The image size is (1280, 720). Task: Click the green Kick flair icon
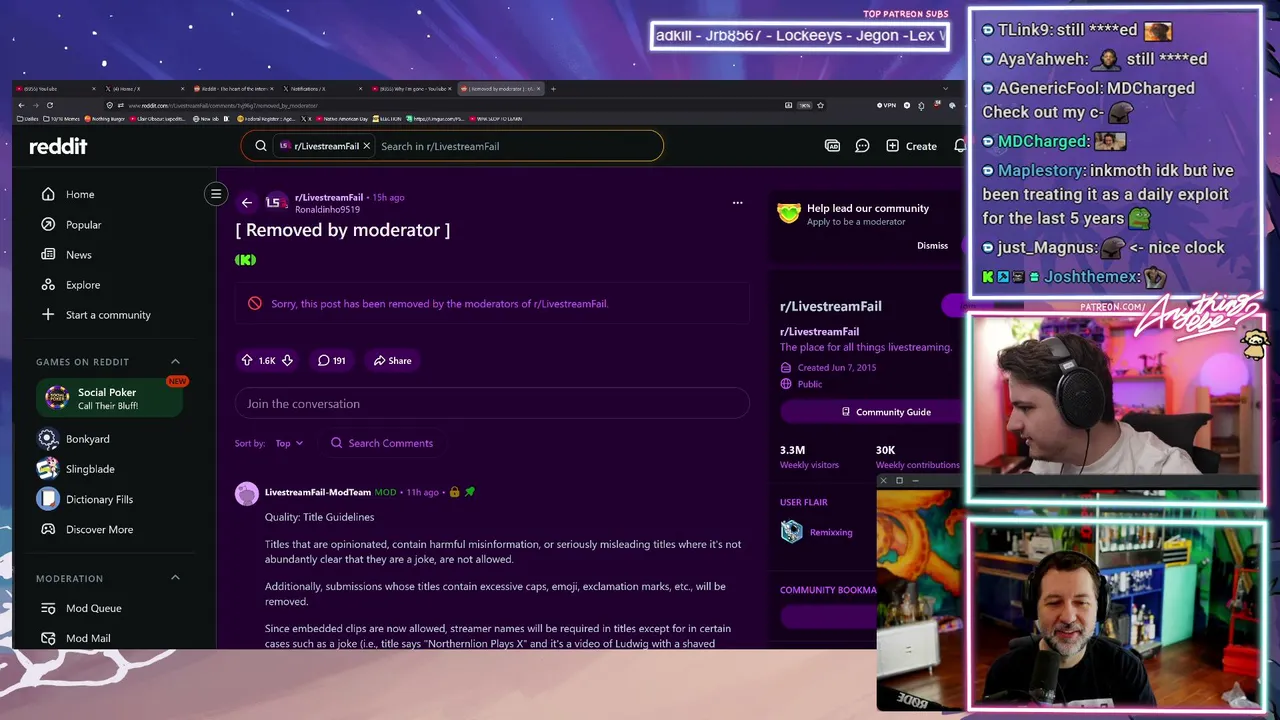245,260
